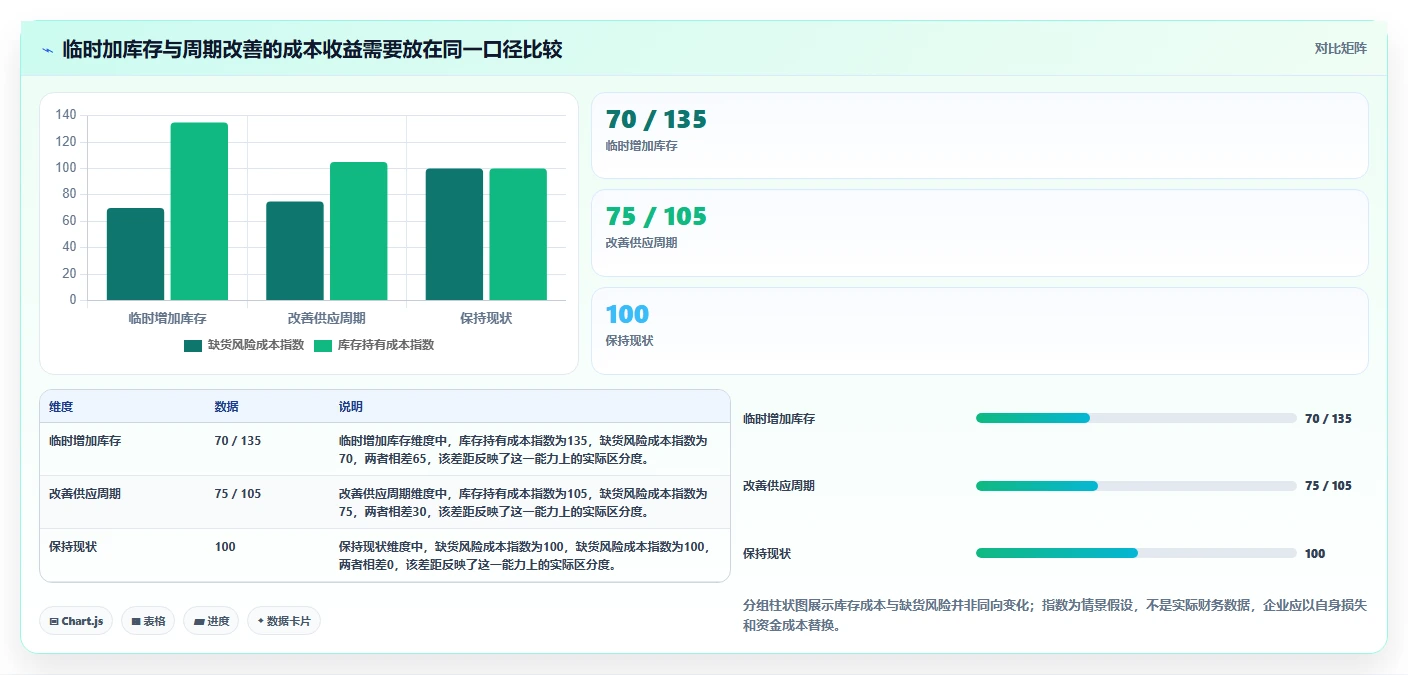The width and height of the screenshot is (1408, 675).
Task: Click the description mentioning 两者相差30
Action: click(523, 502)
